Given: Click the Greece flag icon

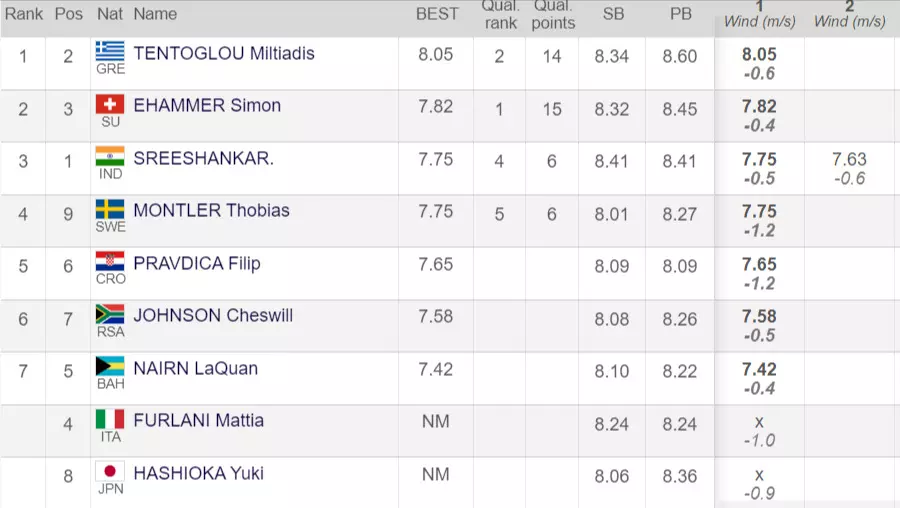Looking at the screenshot, I should tap(110, 50).
